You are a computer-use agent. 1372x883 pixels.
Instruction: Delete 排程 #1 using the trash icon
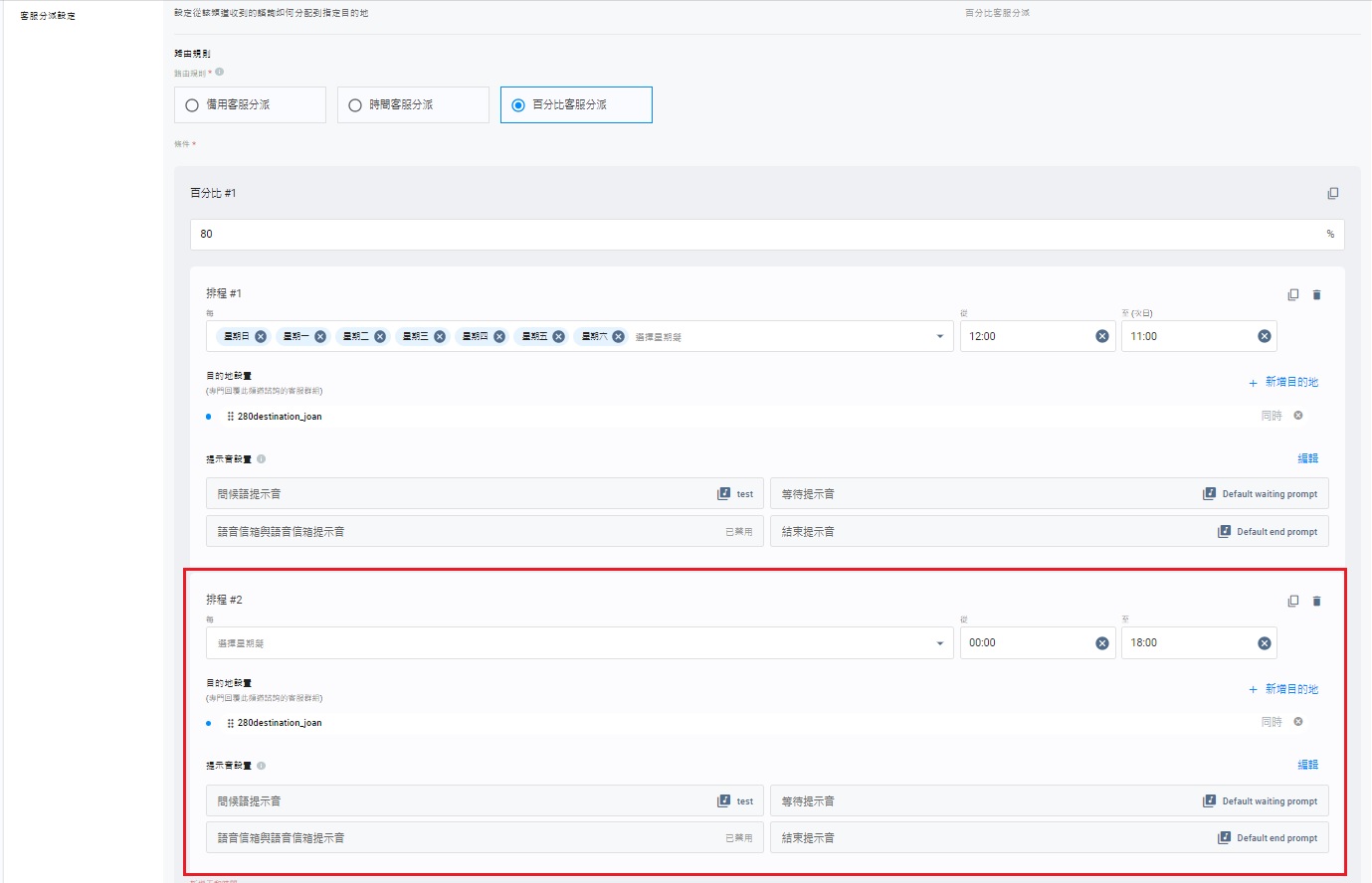click(1317, 294)
